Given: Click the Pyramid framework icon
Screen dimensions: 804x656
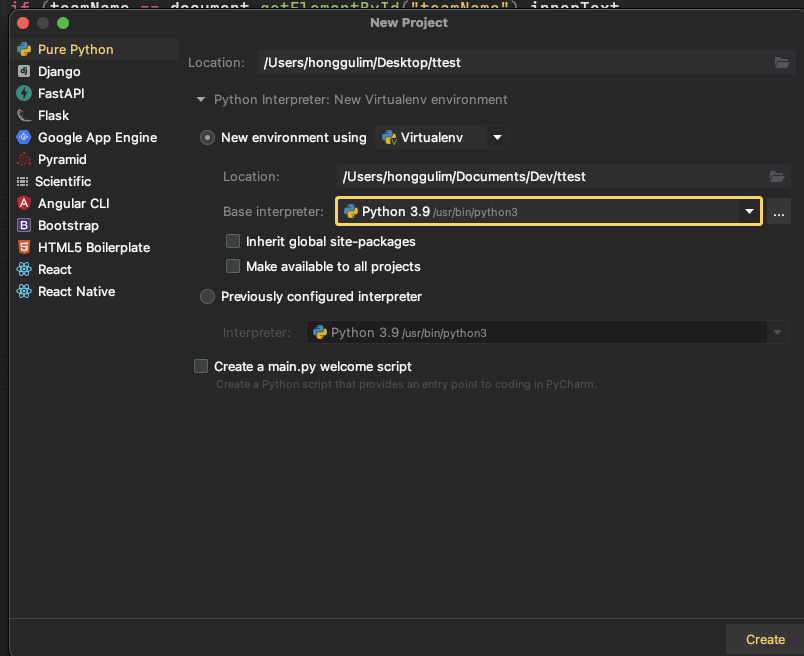Looking at the screenshot, I should (x=24, y=160).
